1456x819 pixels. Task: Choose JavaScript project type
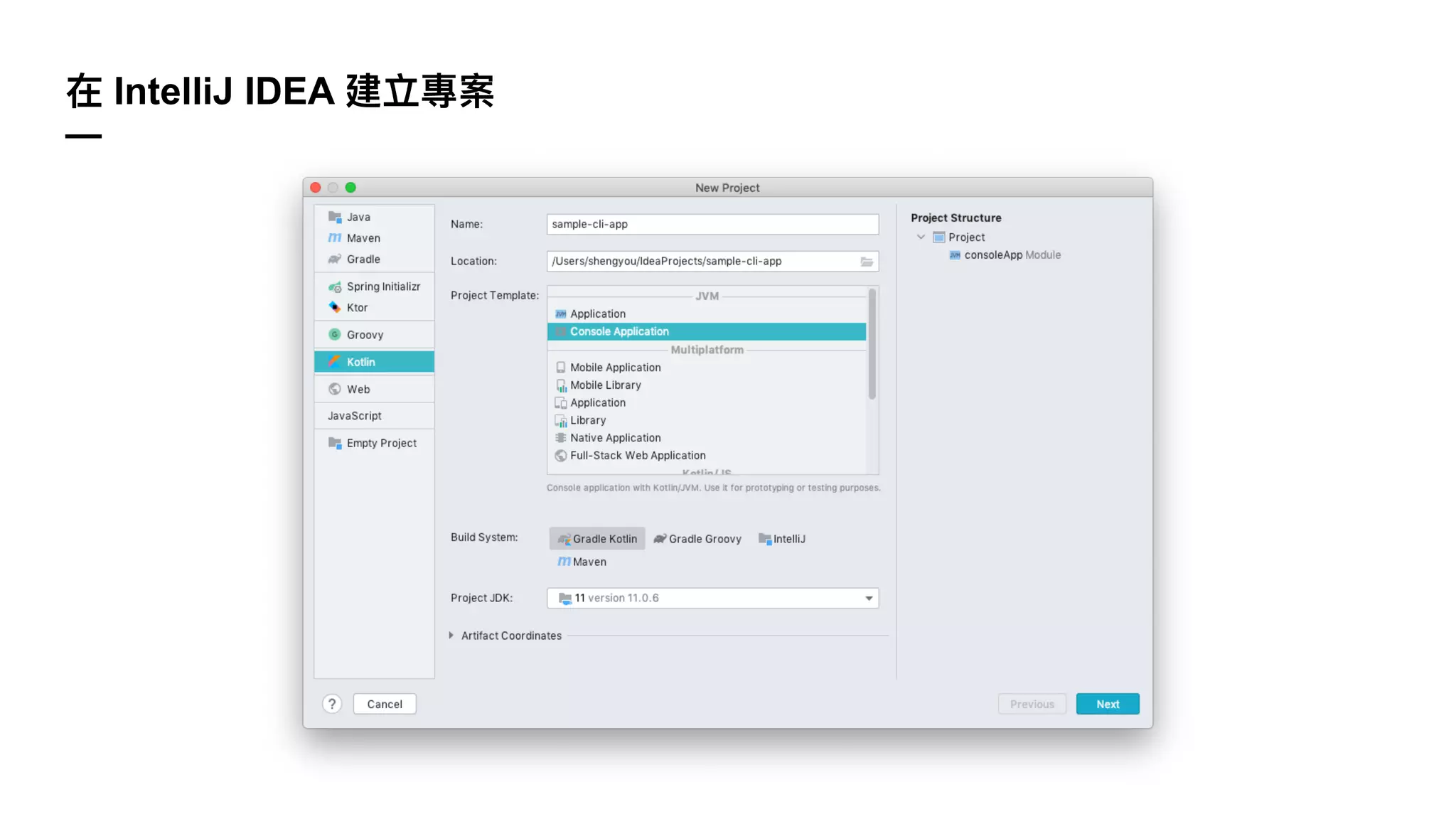[374, 416]
